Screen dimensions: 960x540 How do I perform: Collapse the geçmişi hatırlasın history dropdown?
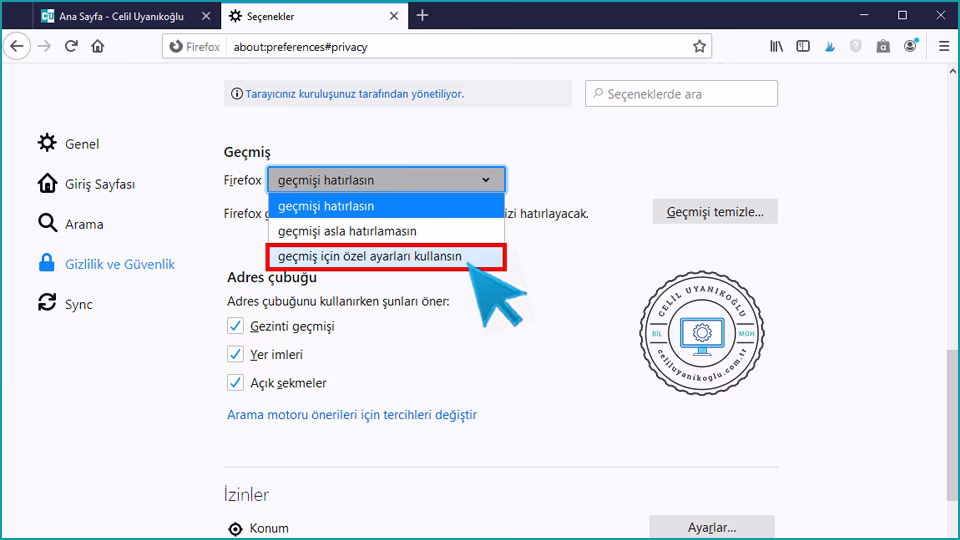pyautogui.click(x=386, y=180)
